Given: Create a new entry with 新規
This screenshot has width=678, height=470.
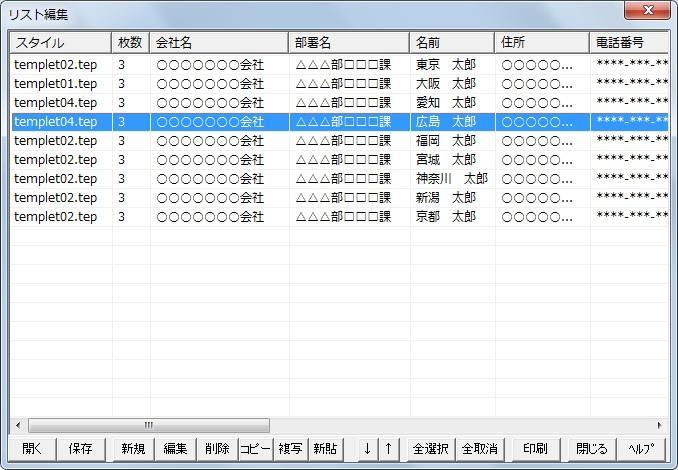Looking at the screenshot, I should 132,449.
